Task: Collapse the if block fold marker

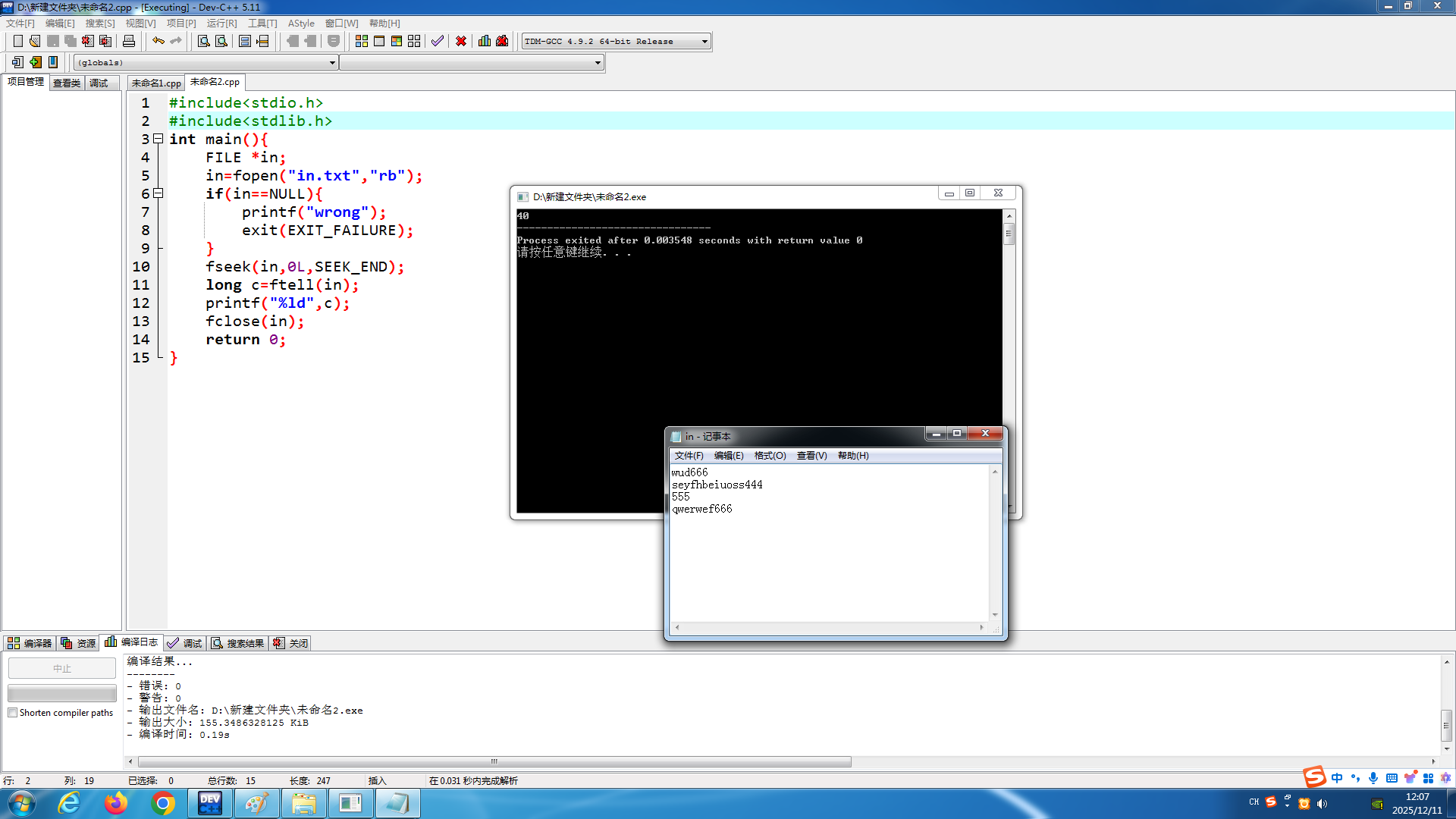Action: pyautogui.click(x=158, y=193)
